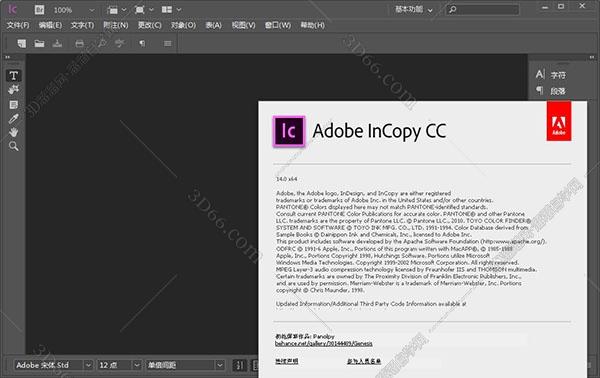Click the search magnifier icon in the title bar
The width and height of the screenshot is (600, 378).
click(x=453, y=10)
